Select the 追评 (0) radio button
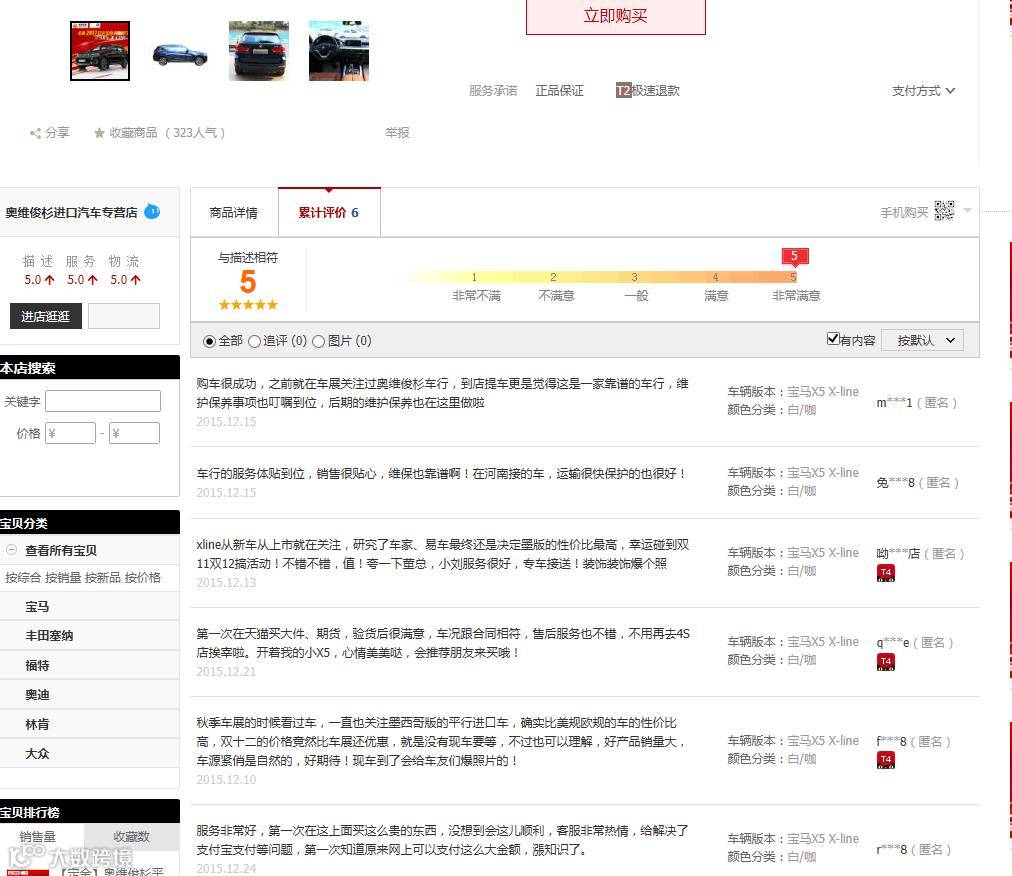Image resolution: width=1012 pixels, height=876 pixels. pos(254,341)
